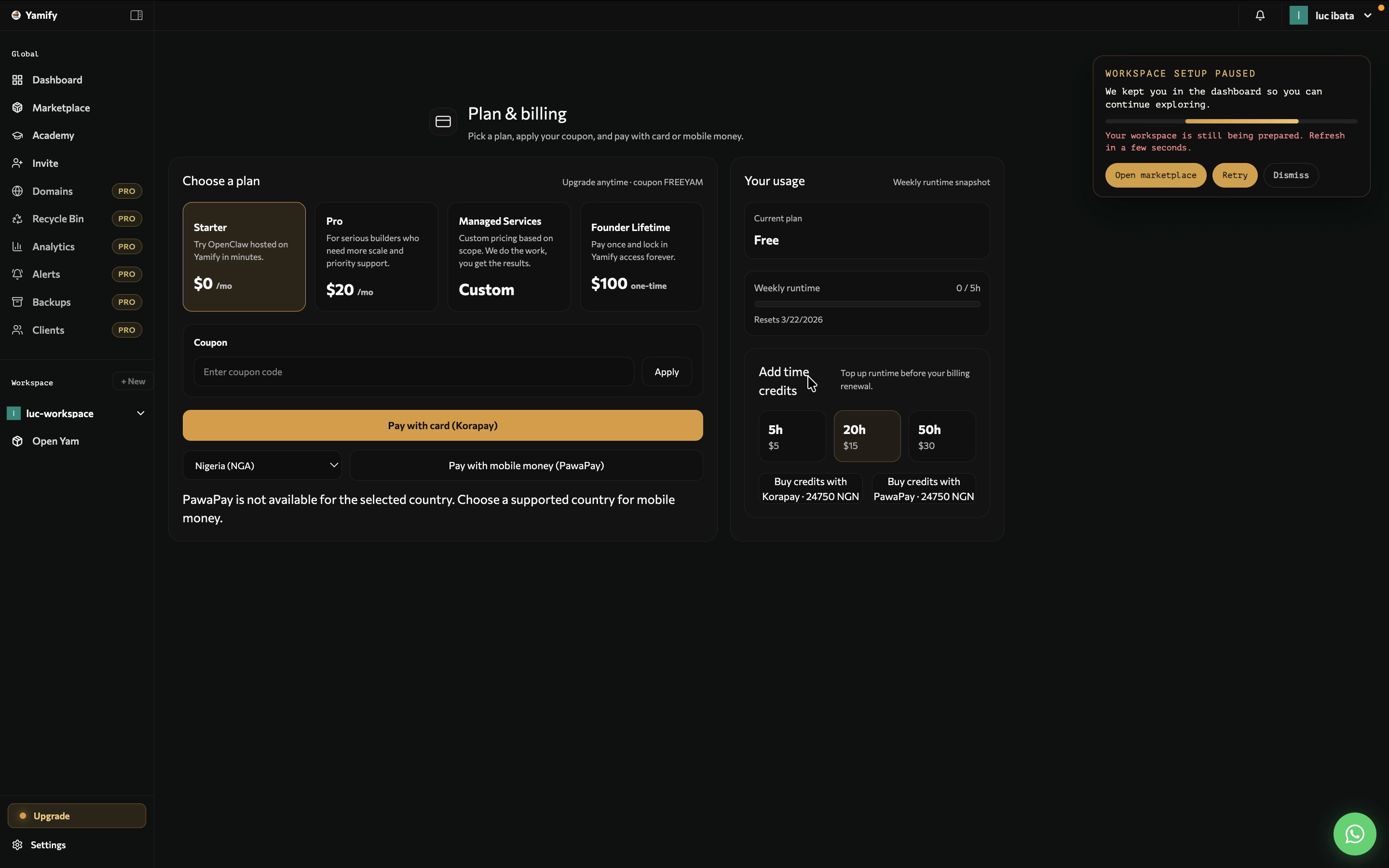Expand the luc ibata account menu
The width and height of the screenshot is (1389, 868).
point(1334,15)
